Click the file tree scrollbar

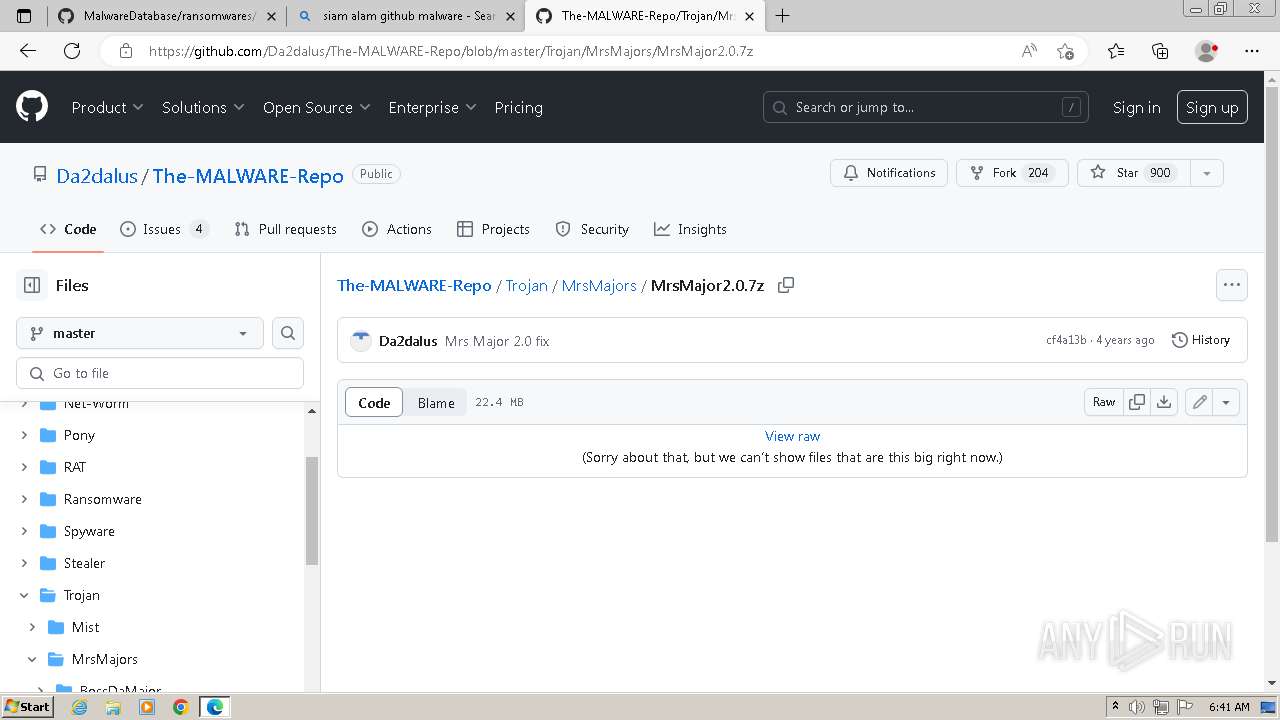(x=312, y=510)
